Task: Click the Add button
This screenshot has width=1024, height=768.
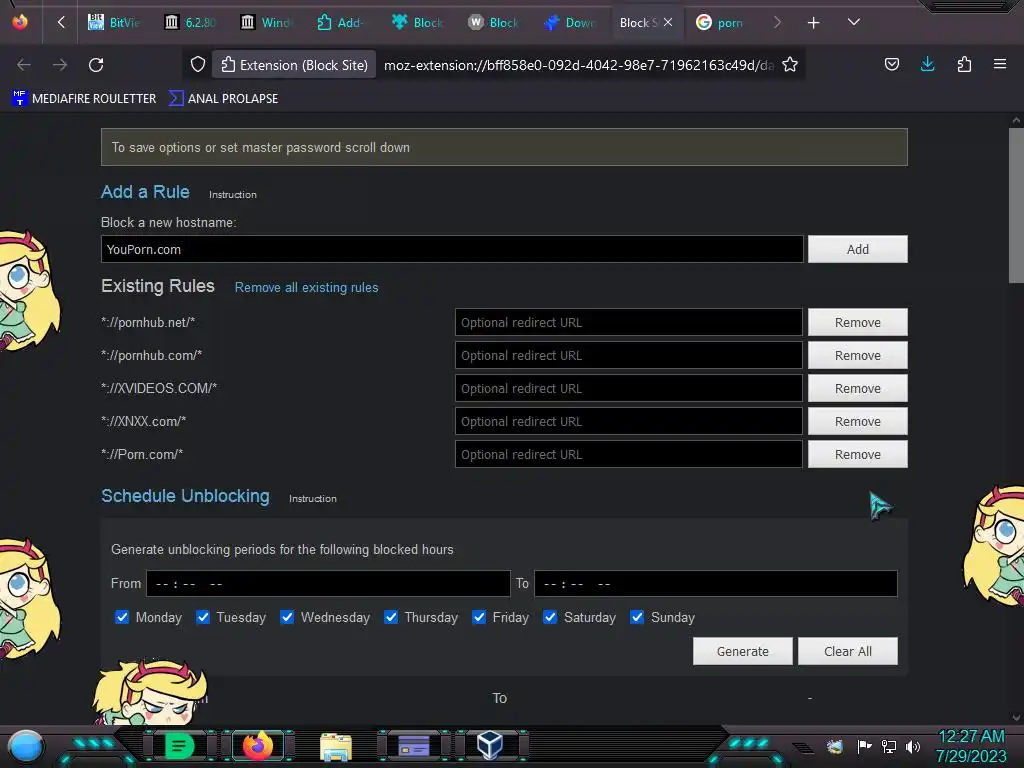Action: tap(857, 249)
